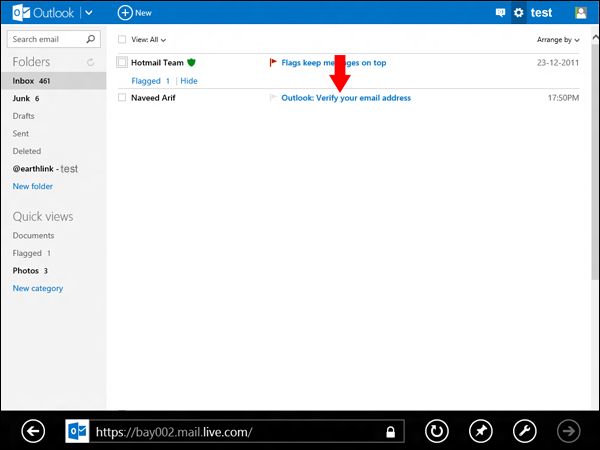The width and height of the screenshot is (600, 450).
Task: Pin the site with the pin icon
Action: pyautogui.click(x=481, y=431)
